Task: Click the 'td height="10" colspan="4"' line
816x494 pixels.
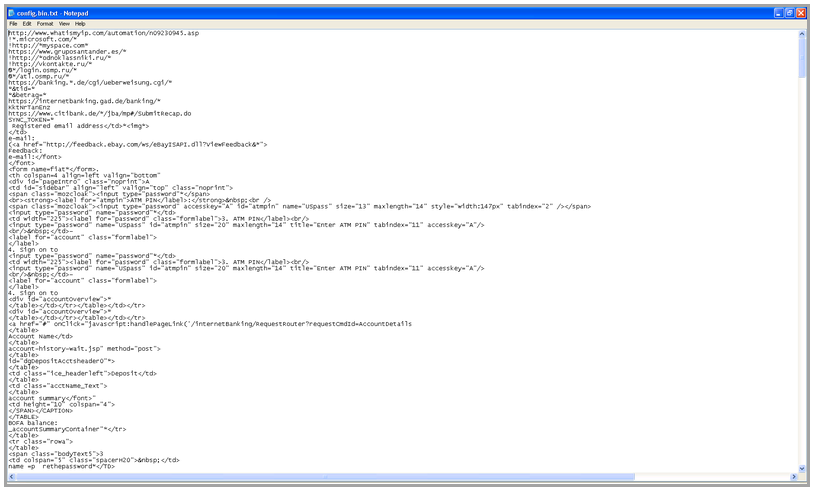Action: [61, 404]
